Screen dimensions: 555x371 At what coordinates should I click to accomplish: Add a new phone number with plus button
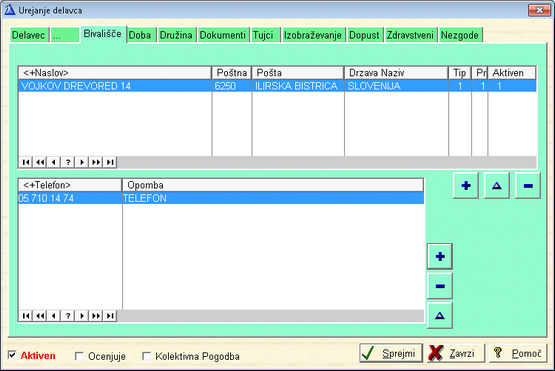tap(440, 256)
